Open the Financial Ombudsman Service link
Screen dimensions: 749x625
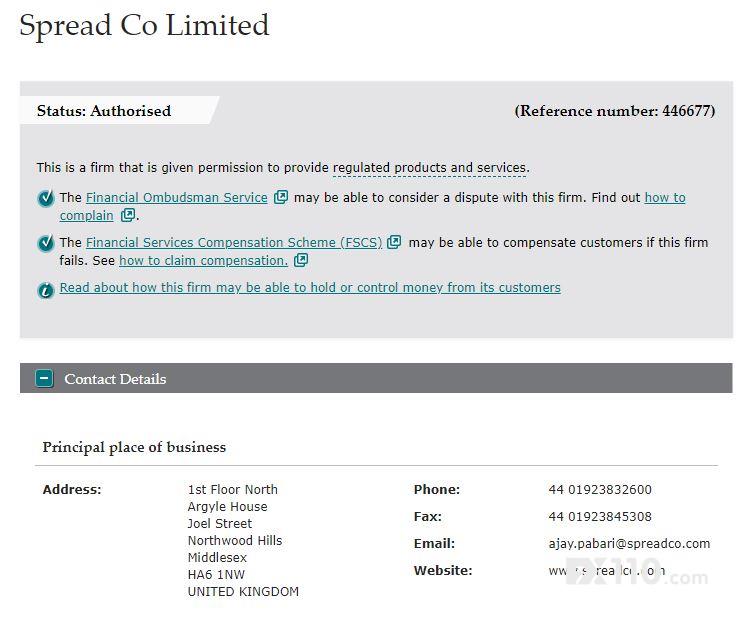pyautogui.click(x=177, y=198)
